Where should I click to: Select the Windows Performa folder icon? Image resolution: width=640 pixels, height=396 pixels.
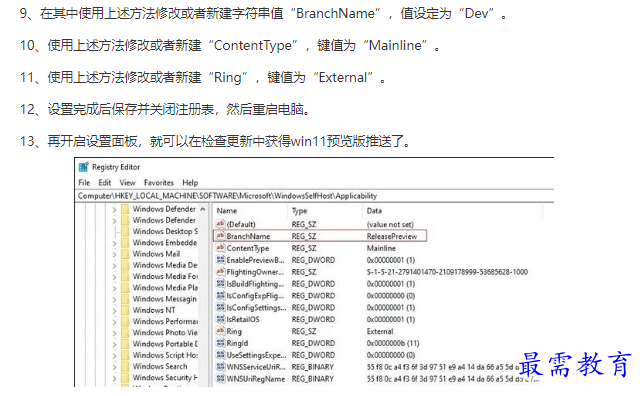125,321
